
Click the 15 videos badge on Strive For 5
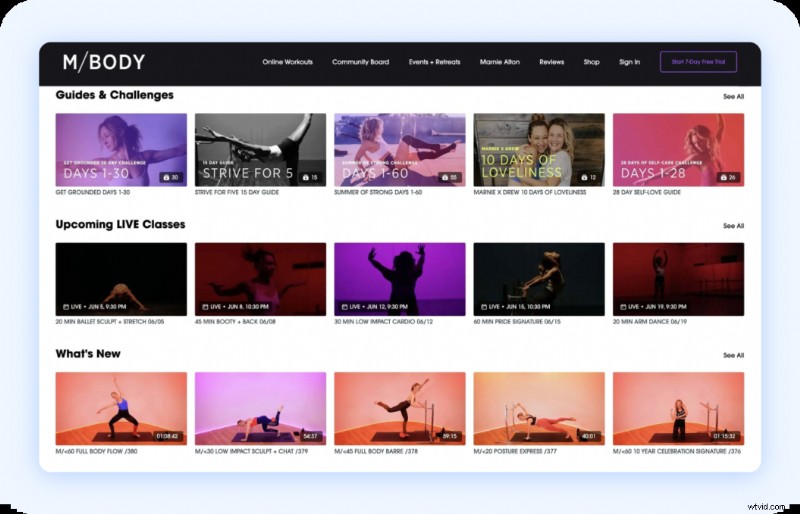tap(310, 177)
